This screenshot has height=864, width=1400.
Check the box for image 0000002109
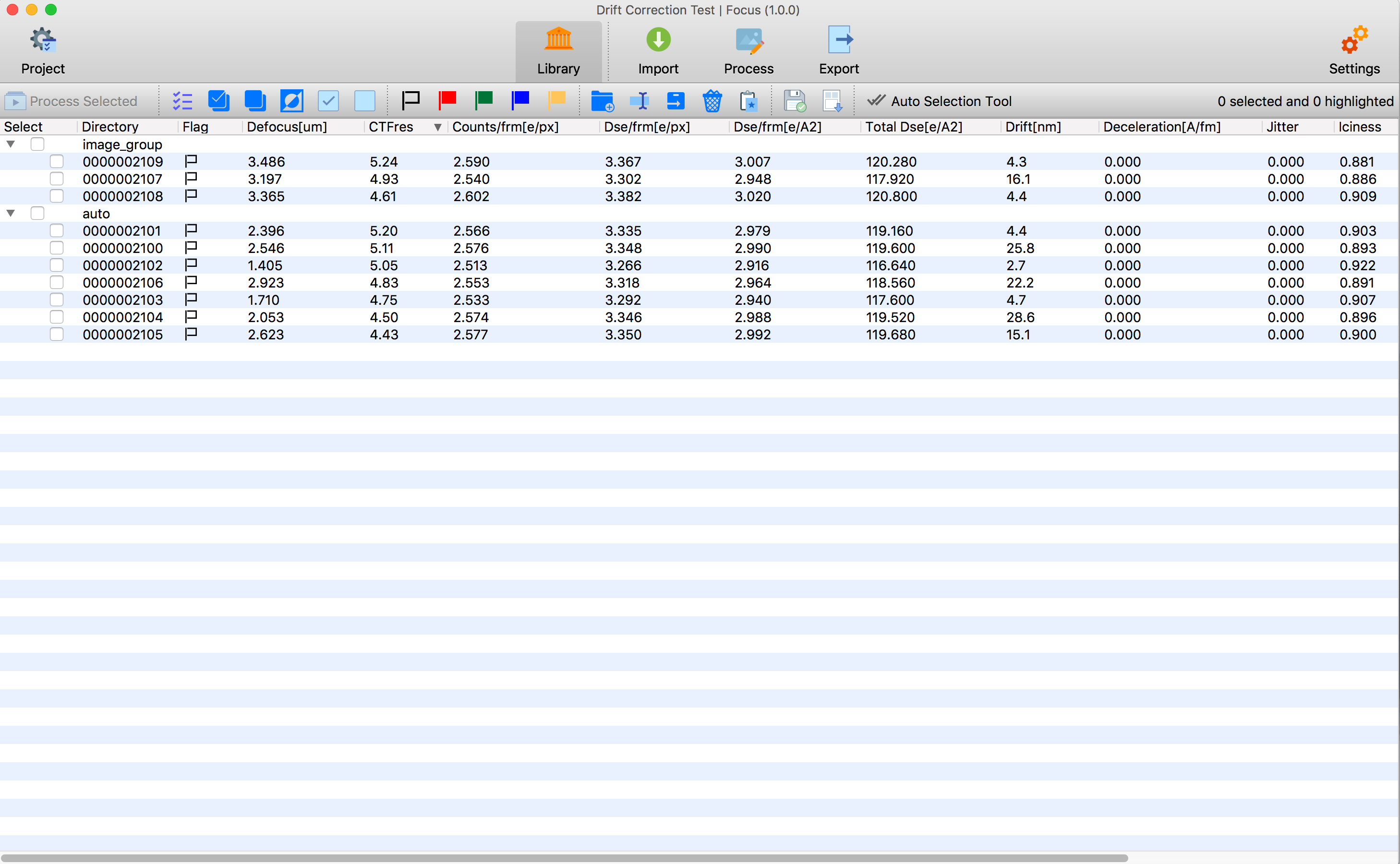click(x=57, y=162)
